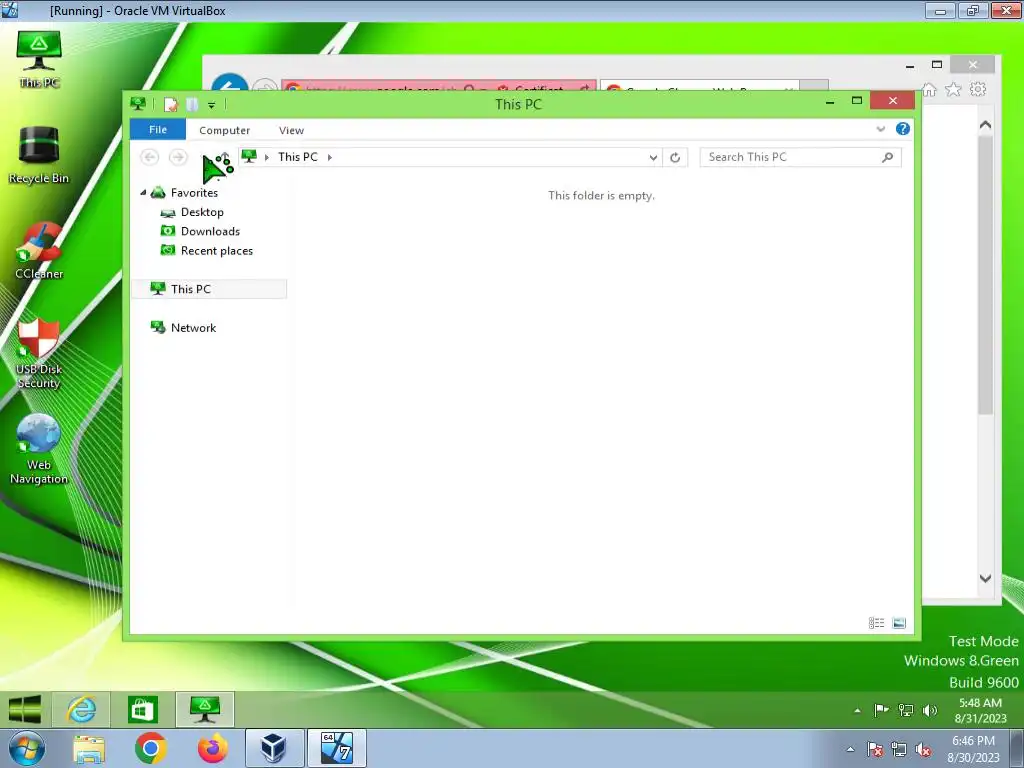The height and width of the screenshot is (768, 1024).
Task: Click the Properties quick access toolbar icon
Action: coord(170,104)
